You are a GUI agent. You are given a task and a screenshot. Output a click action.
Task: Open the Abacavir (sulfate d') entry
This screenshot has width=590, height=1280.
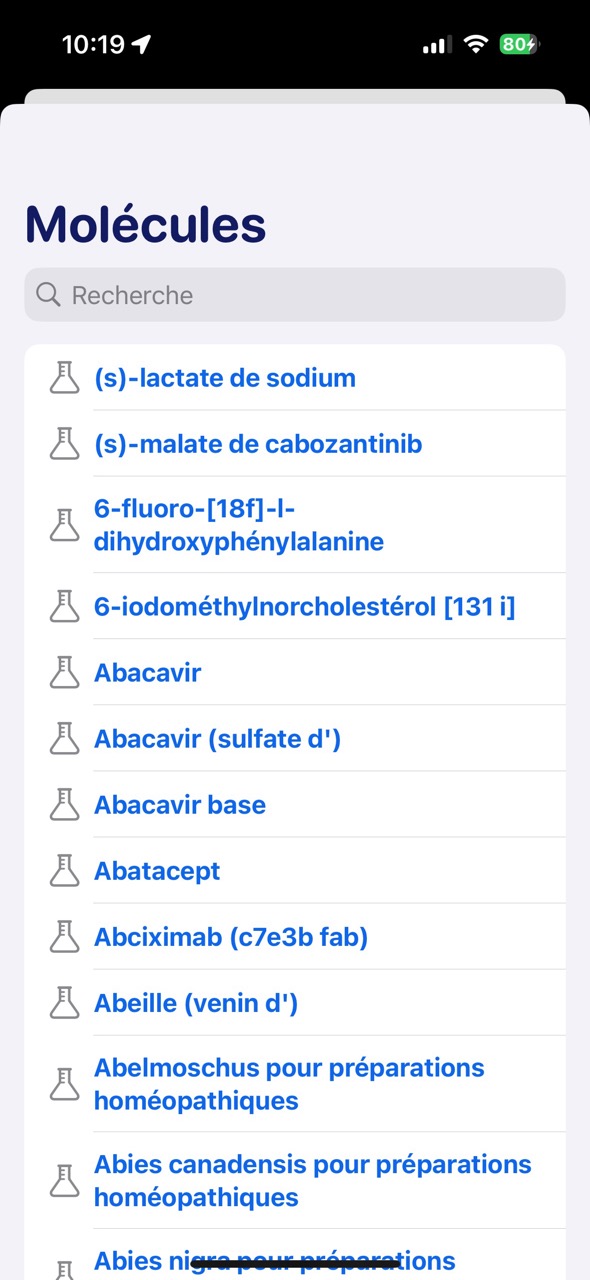coord(217,738)
